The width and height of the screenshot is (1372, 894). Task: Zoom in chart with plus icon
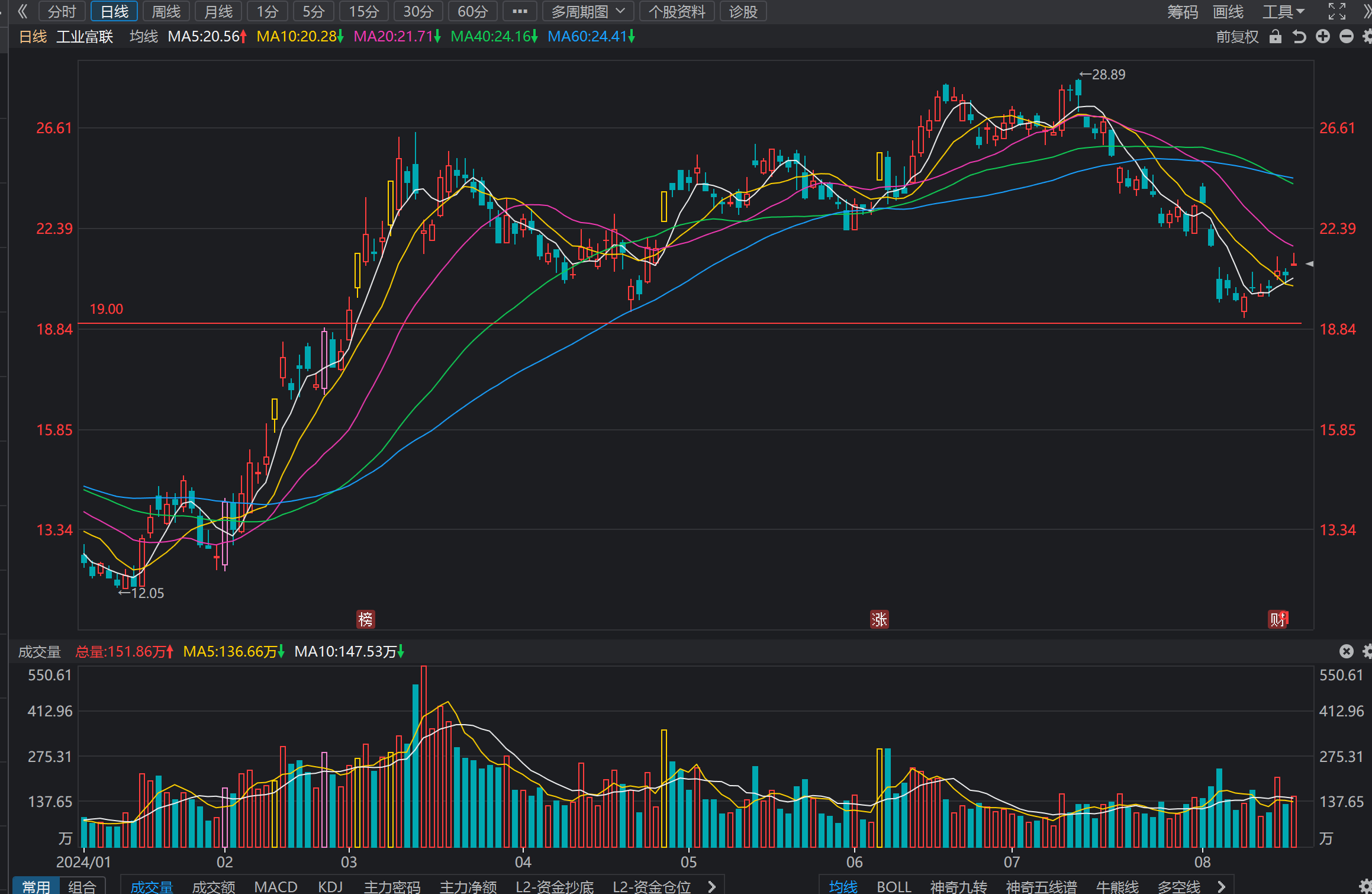coord(1323,37)
